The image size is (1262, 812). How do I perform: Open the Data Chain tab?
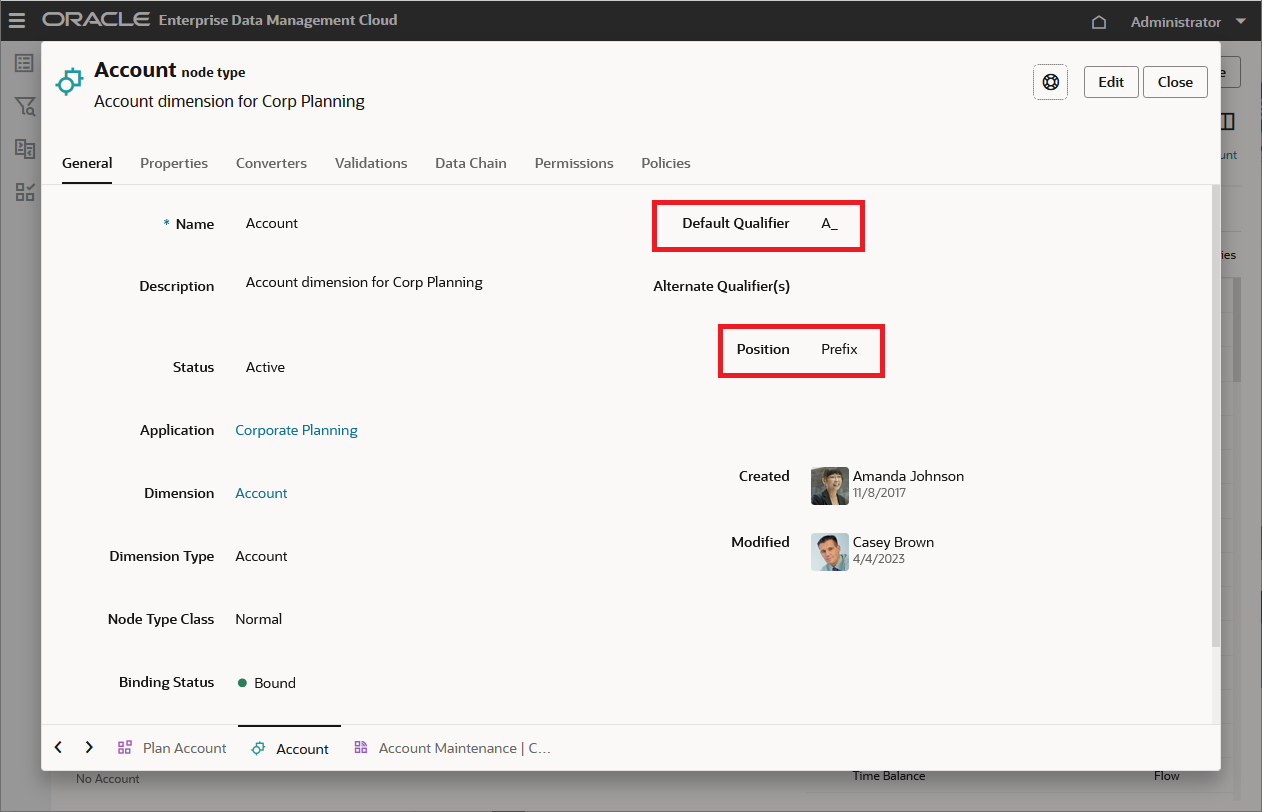[471, 163]
